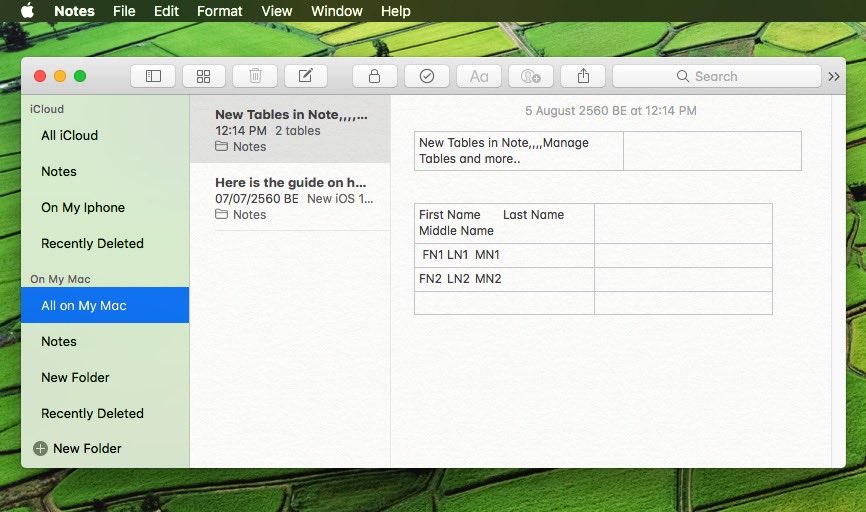Screen dimensions: 866x512
Task: Click the folder icon under the 07/07/2560 BE note
Action: pyautogui.click(x=221, y=214)
